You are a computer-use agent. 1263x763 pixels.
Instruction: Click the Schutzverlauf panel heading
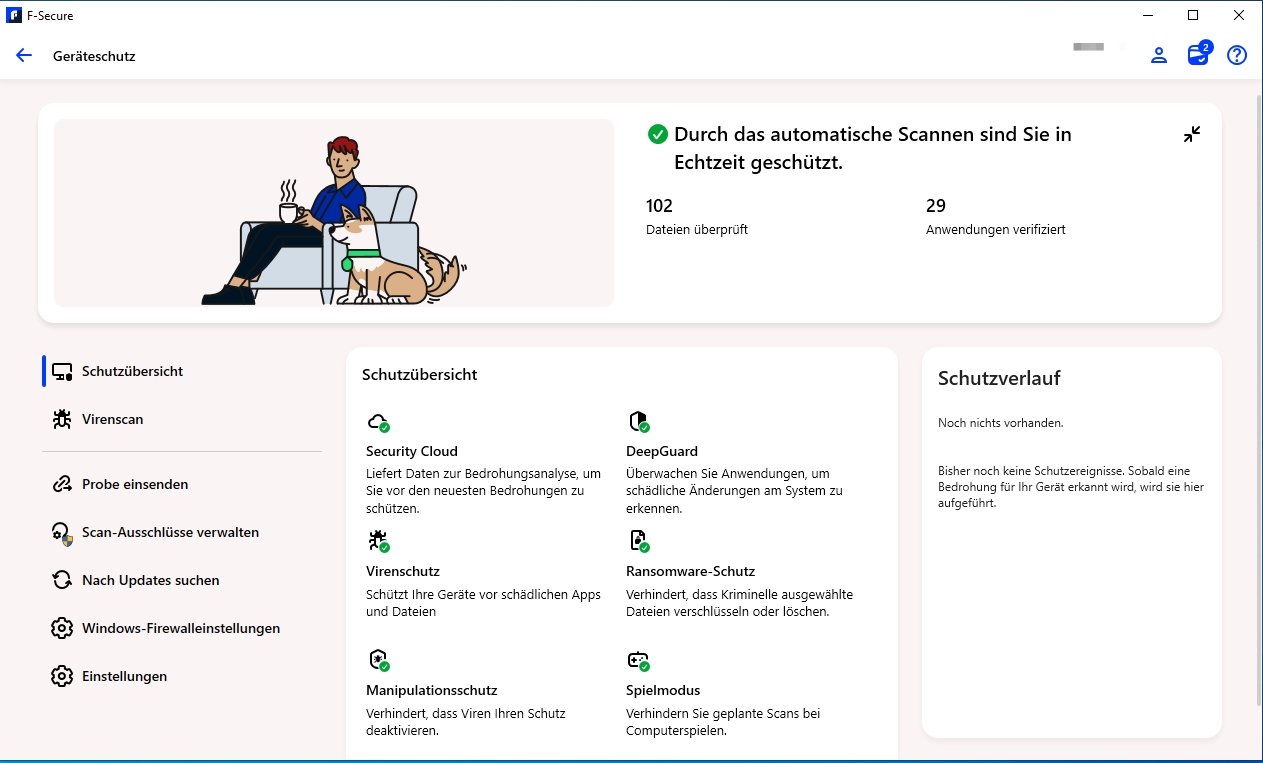[x=999, y=378]
